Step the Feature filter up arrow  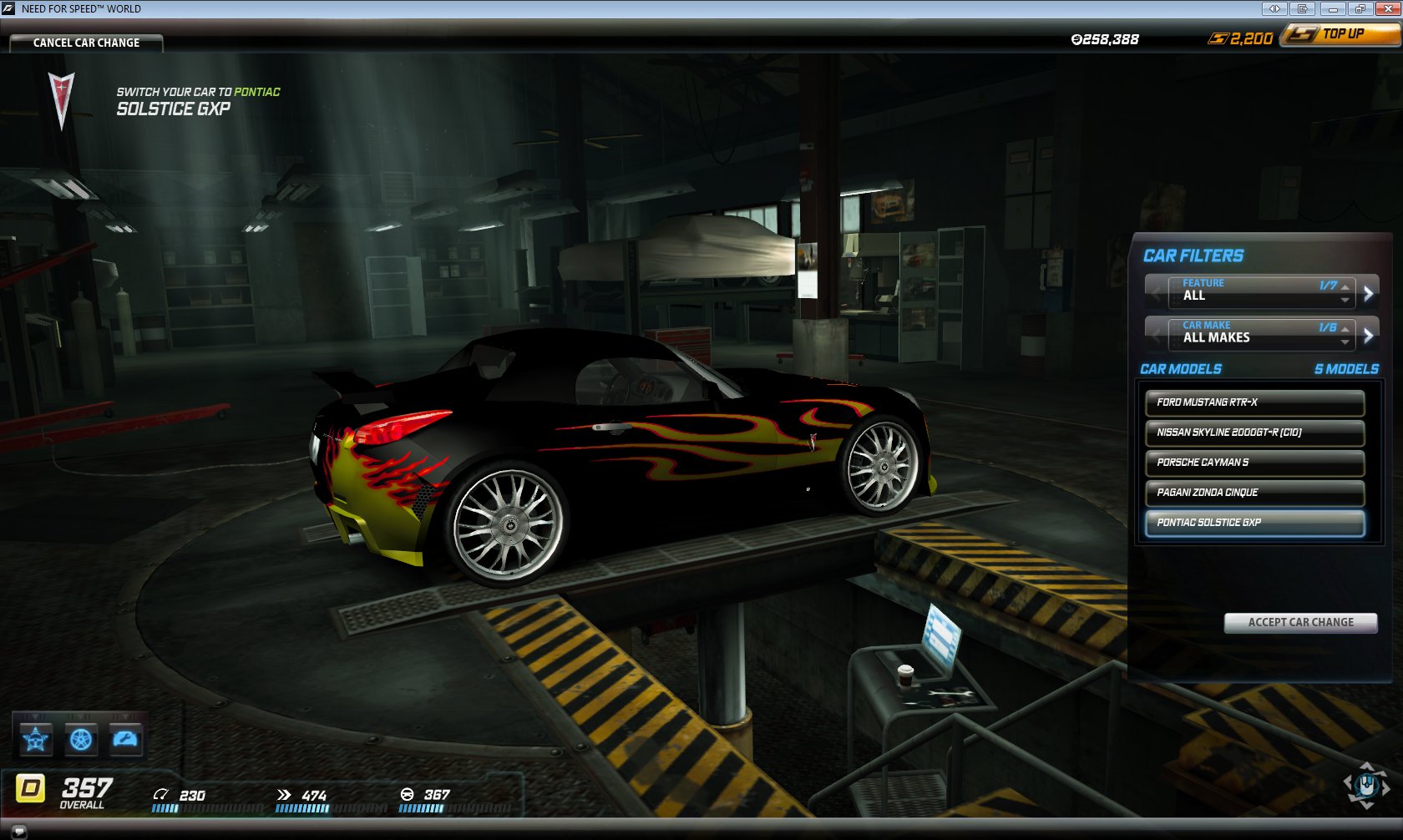click(1345, 286)
